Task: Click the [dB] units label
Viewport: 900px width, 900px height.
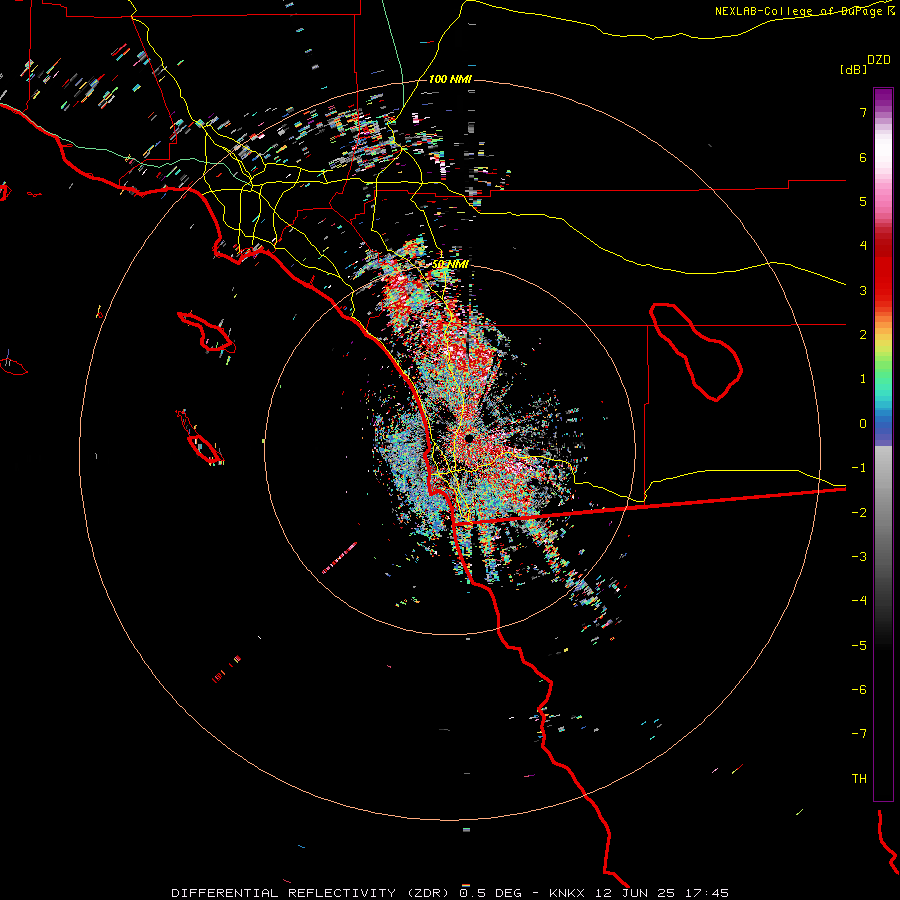Action: pos(853,69)
